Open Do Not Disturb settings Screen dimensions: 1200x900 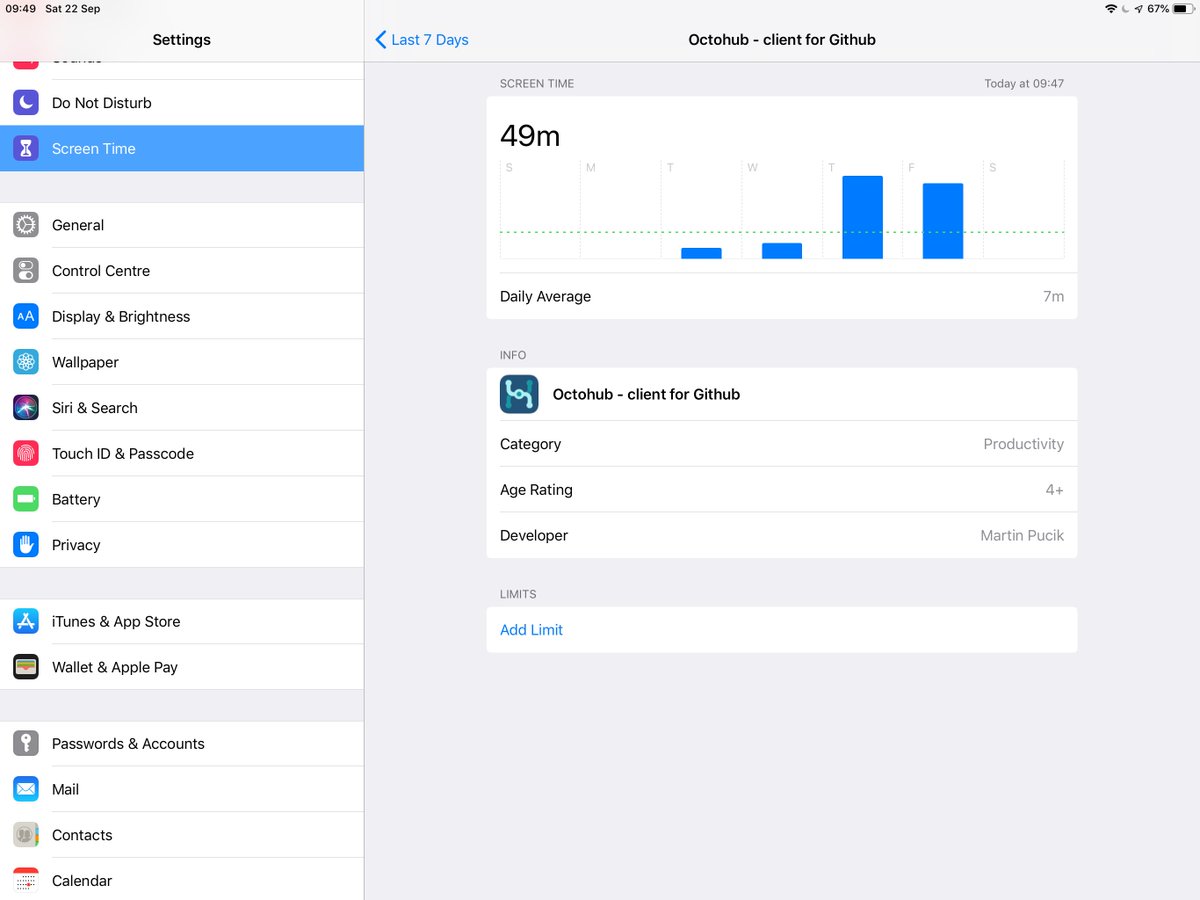click(182, 103)
